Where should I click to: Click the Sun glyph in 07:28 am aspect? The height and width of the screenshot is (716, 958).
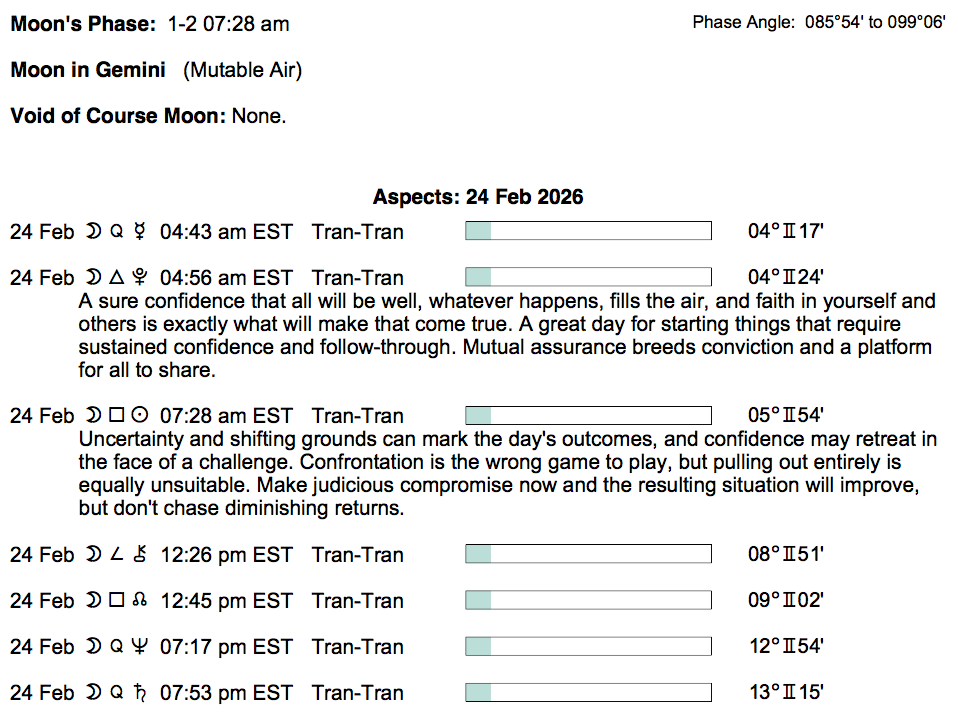(141, 416)
